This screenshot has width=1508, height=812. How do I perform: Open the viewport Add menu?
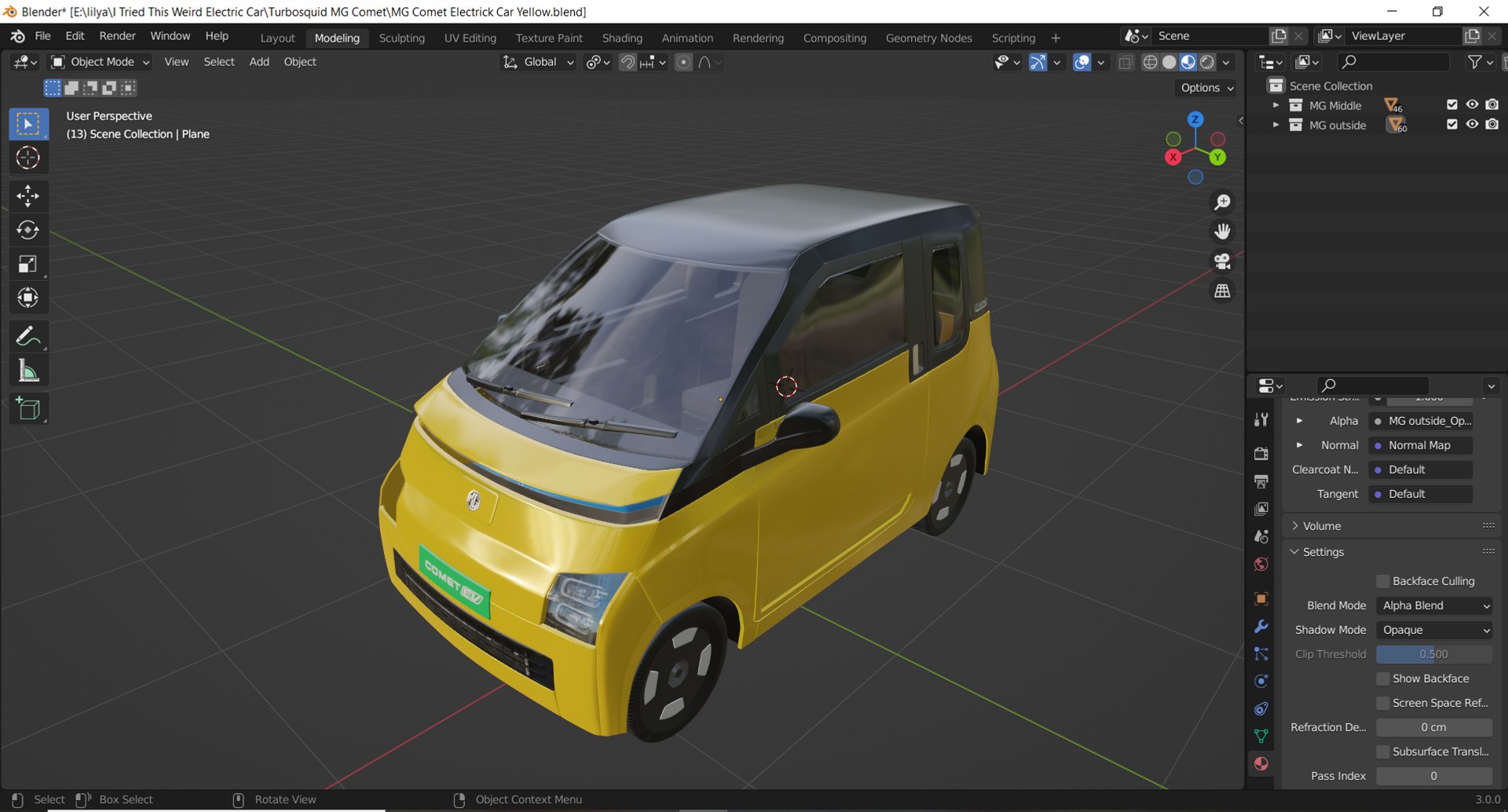click(x=259, y=62)
